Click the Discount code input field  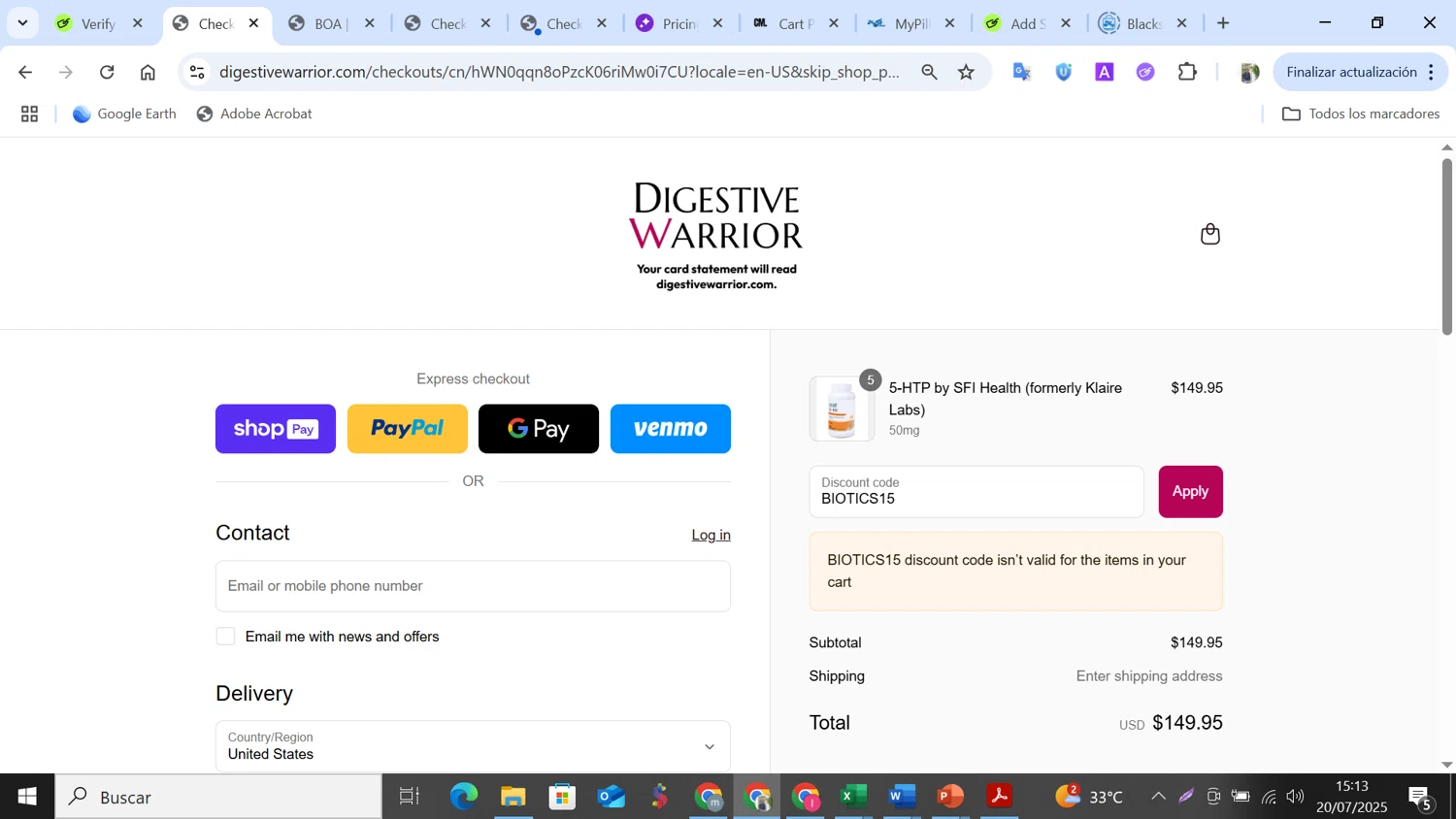point(976,491)
